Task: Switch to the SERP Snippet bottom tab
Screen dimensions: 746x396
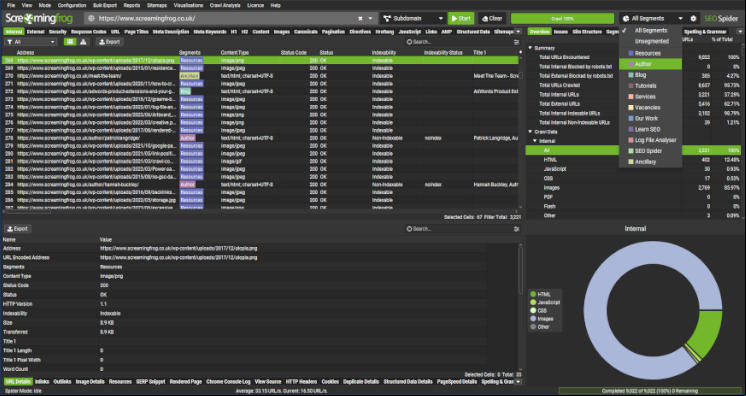Action: click(150, 382)
